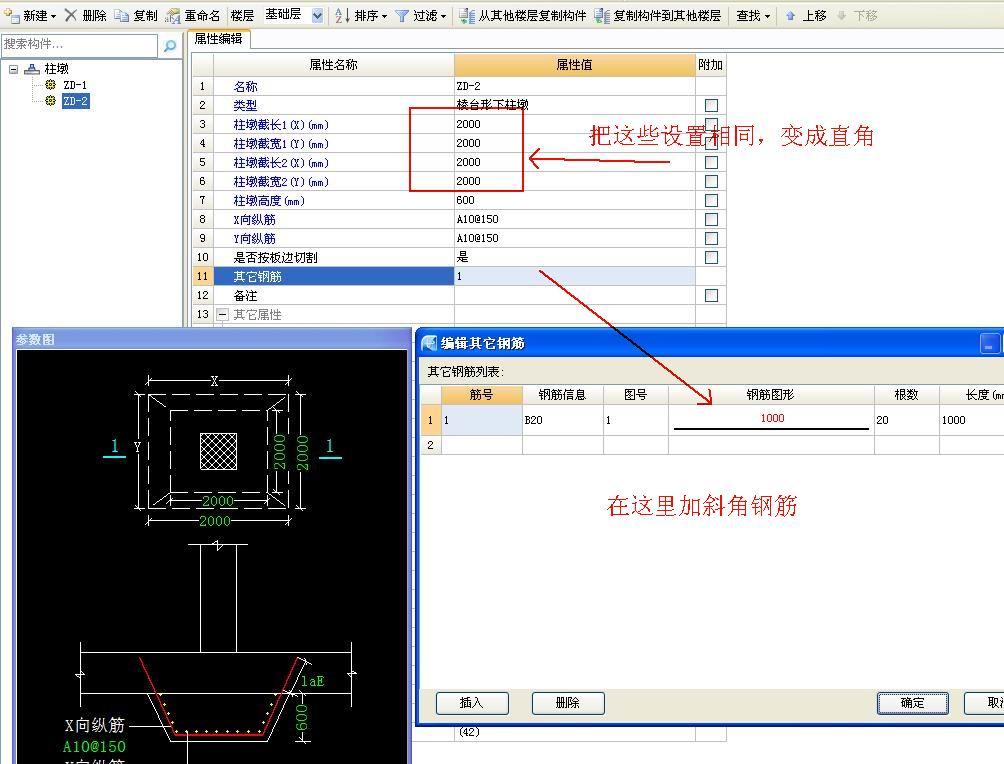Click the 属性名称 column header
The image size is (1004, 764).
pyautogui.click(x=334, y=65)
